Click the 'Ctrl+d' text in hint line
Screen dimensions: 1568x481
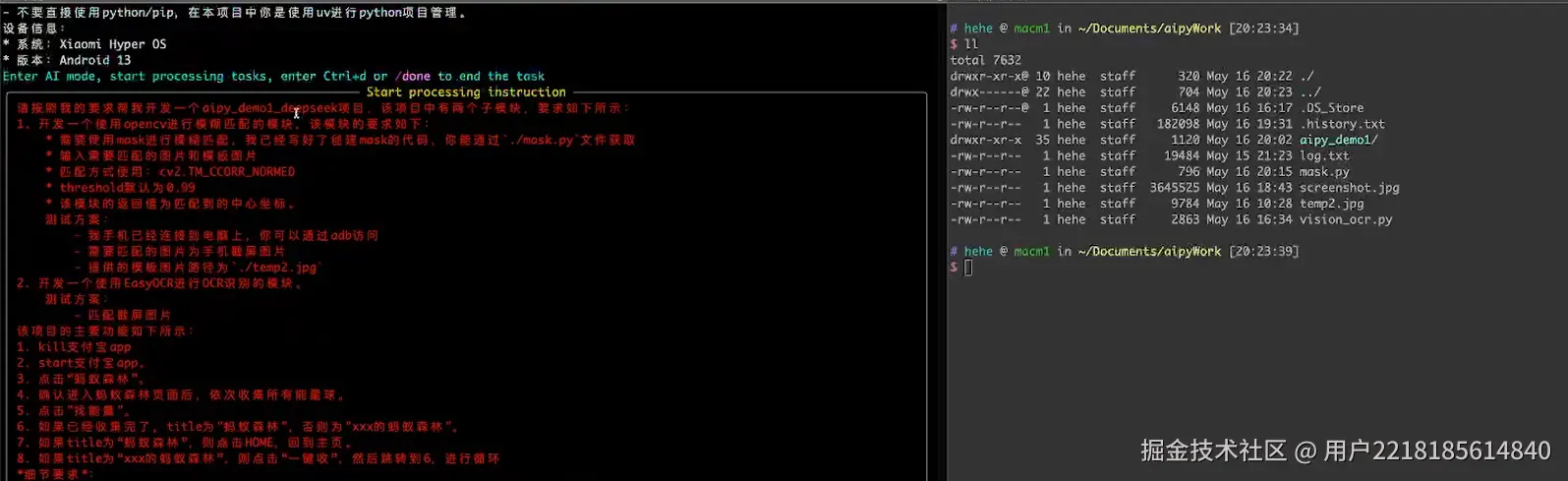344,76
